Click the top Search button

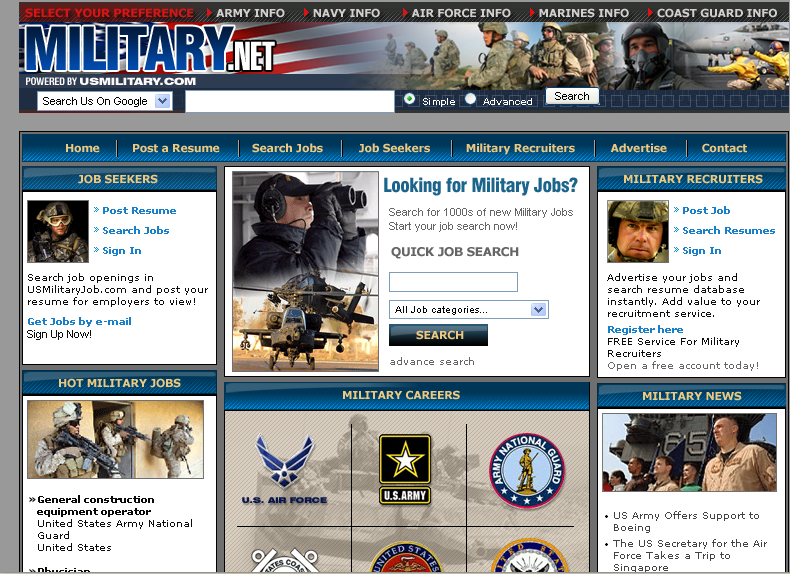(x=572, y=96)
